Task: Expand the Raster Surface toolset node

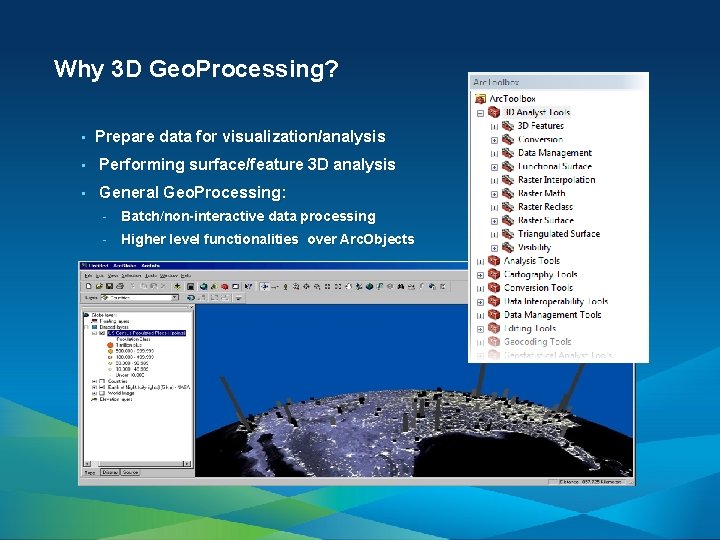Action: [x=494, y=221]
